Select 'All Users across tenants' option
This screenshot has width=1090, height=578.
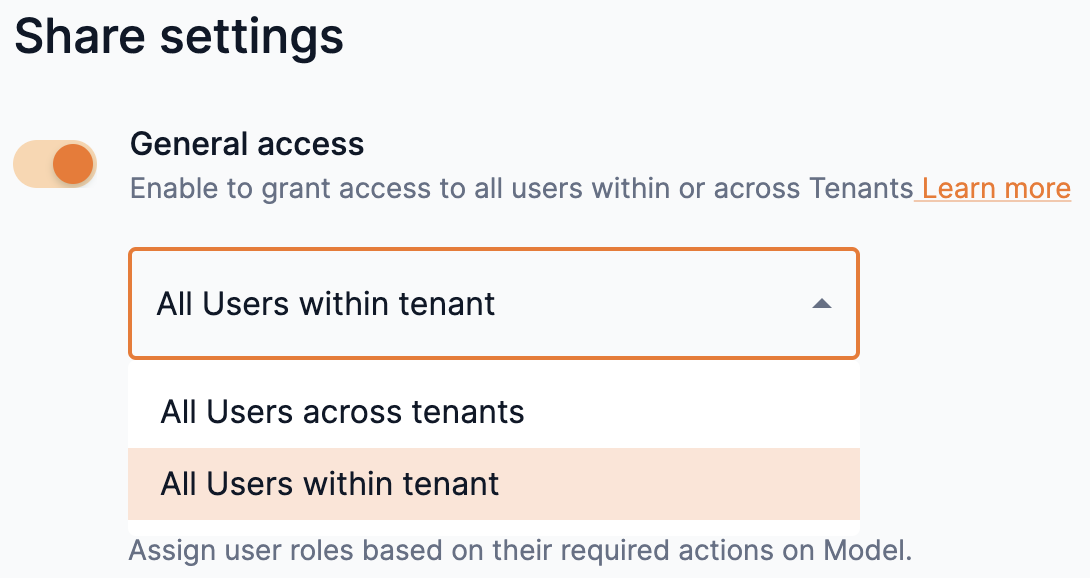(341, 410)
